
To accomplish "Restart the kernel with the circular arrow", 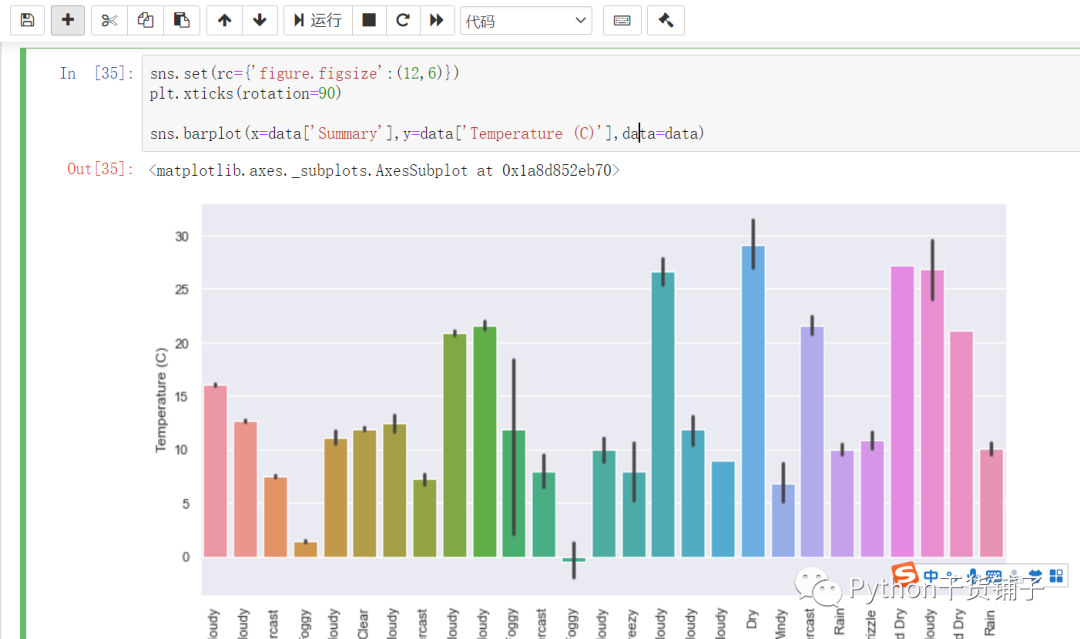I will pyautogui.click(x=403, y=20).
